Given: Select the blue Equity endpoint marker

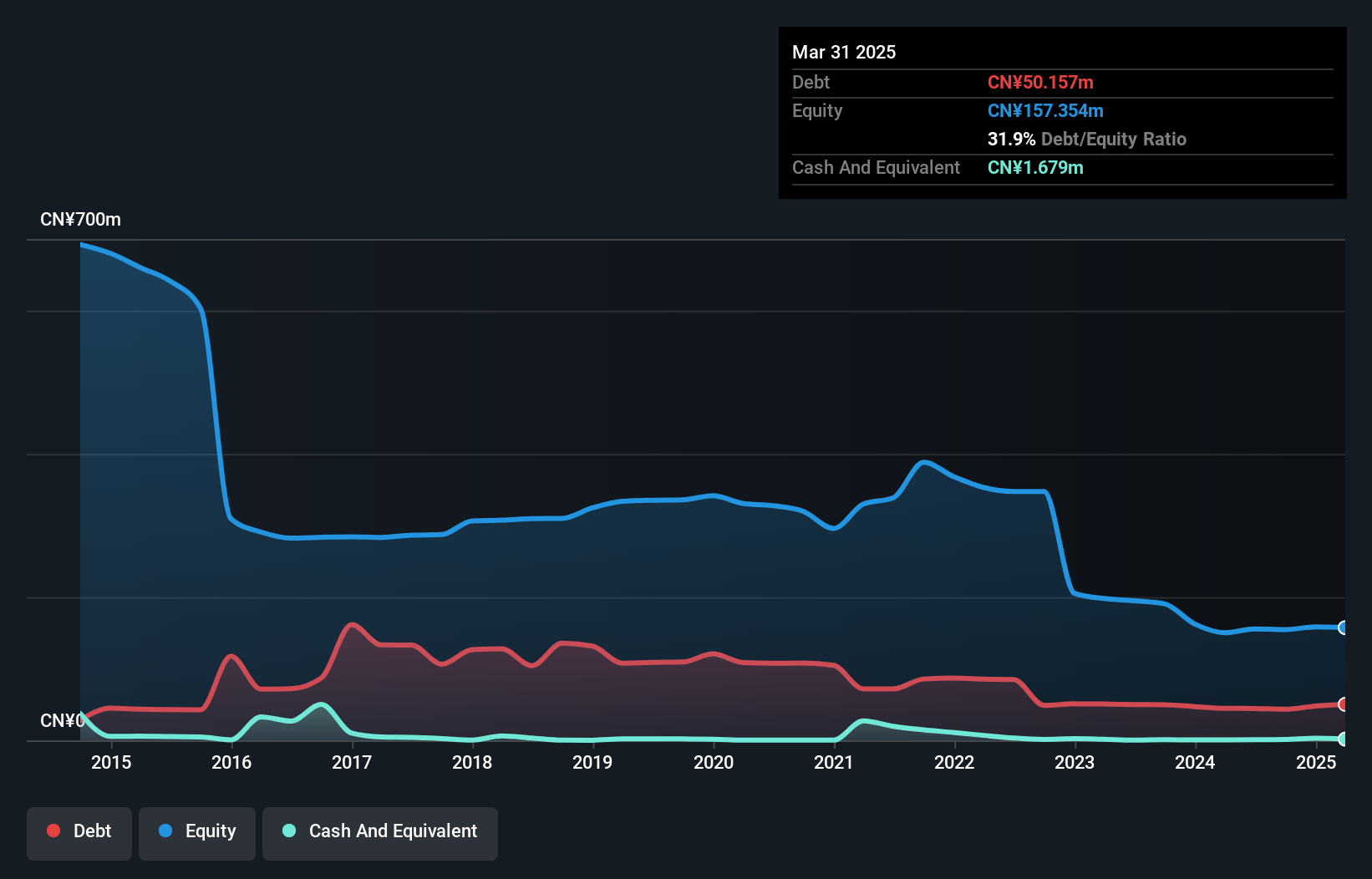Looking at the screenshot, I should [x=1344, y=627].
